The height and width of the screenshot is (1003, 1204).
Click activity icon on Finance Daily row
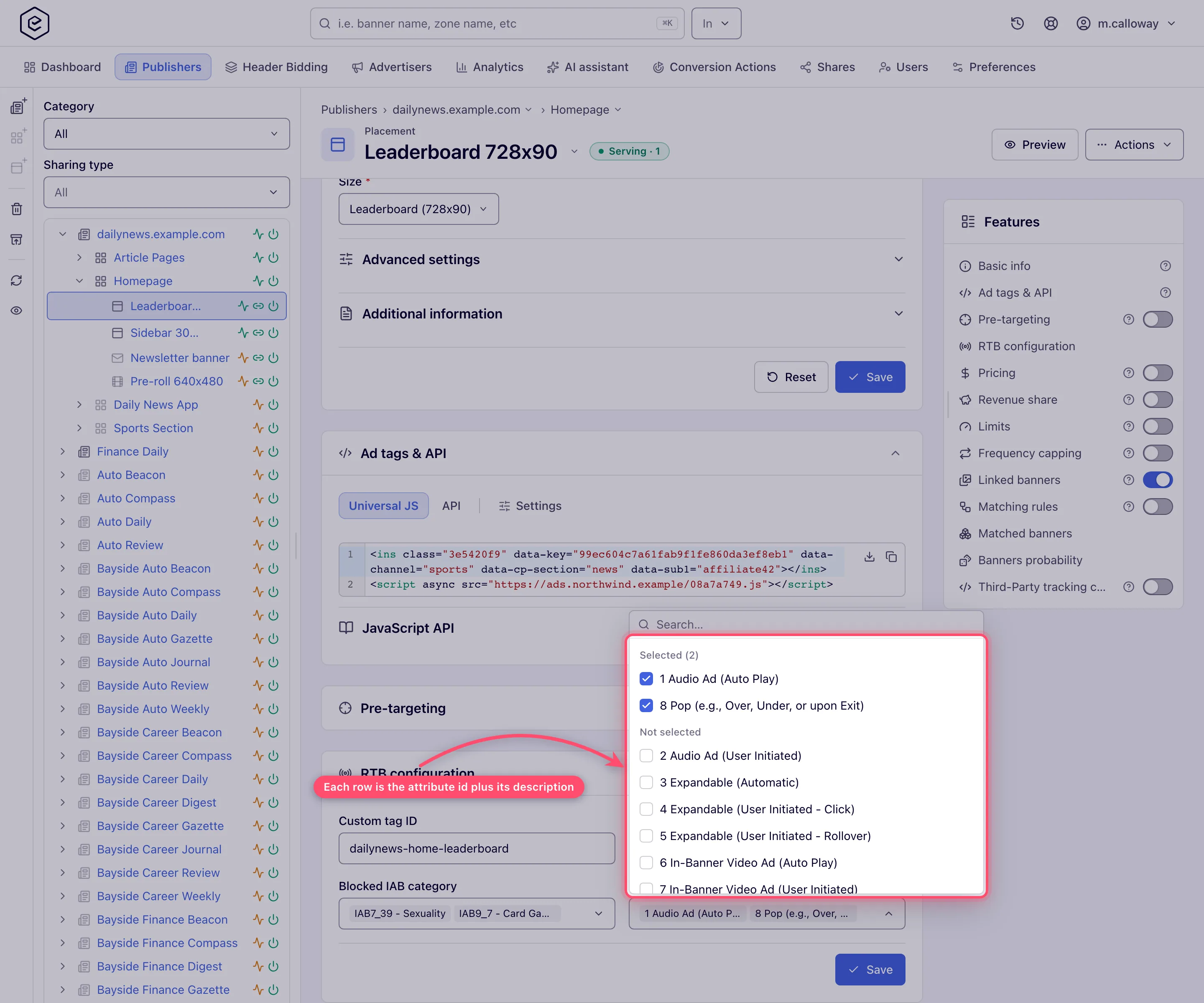[258, 452]
